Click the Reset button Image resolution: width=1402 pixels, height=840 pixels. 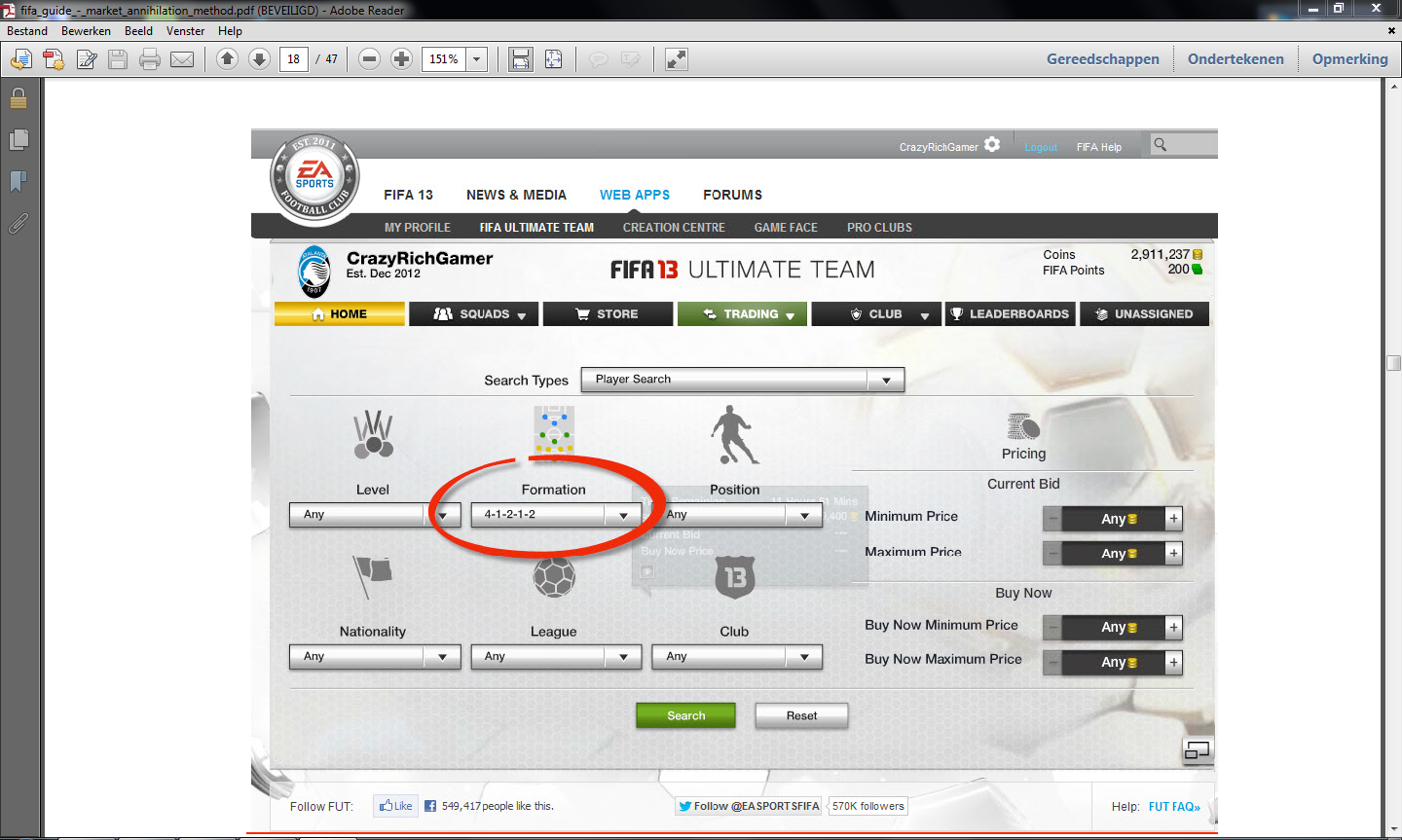[801, 715]
